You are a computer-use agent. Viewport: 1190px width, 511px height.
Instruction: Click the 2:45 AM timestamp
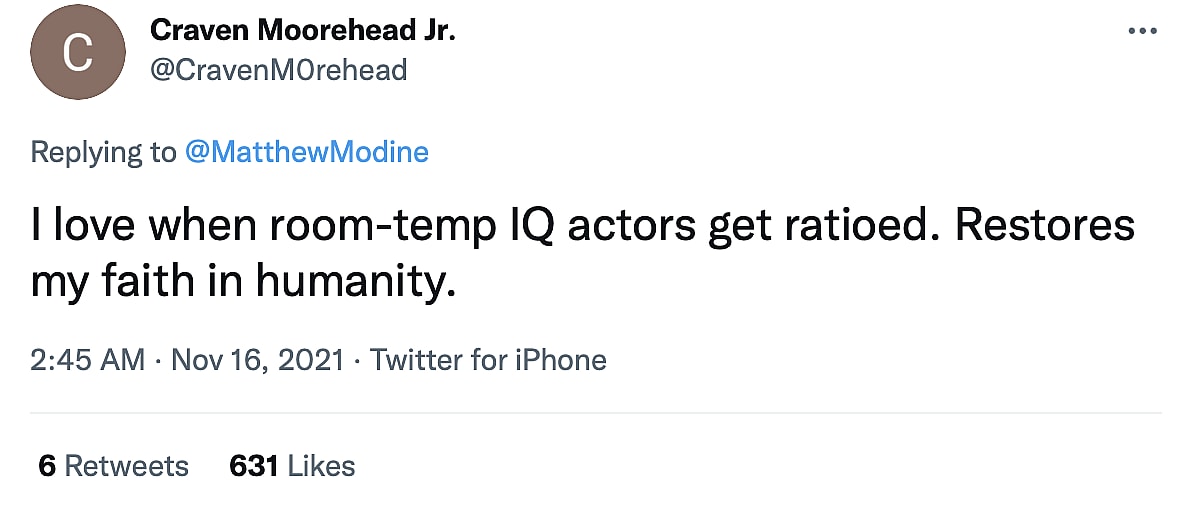(x=88, y=360)
